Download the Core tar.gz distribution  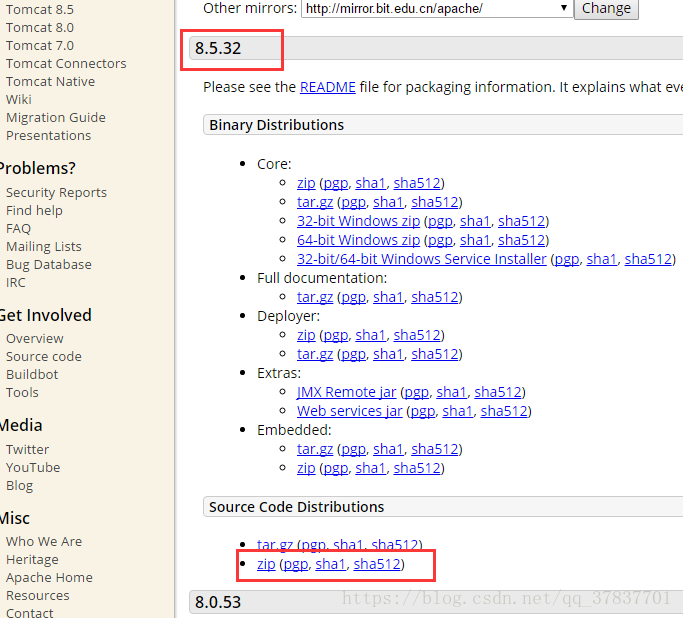315,203
